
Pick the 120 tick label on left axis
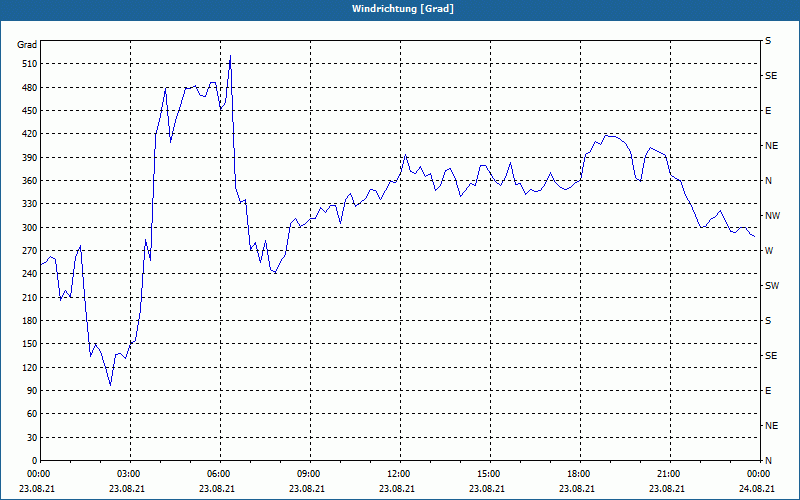pos(30,367)
